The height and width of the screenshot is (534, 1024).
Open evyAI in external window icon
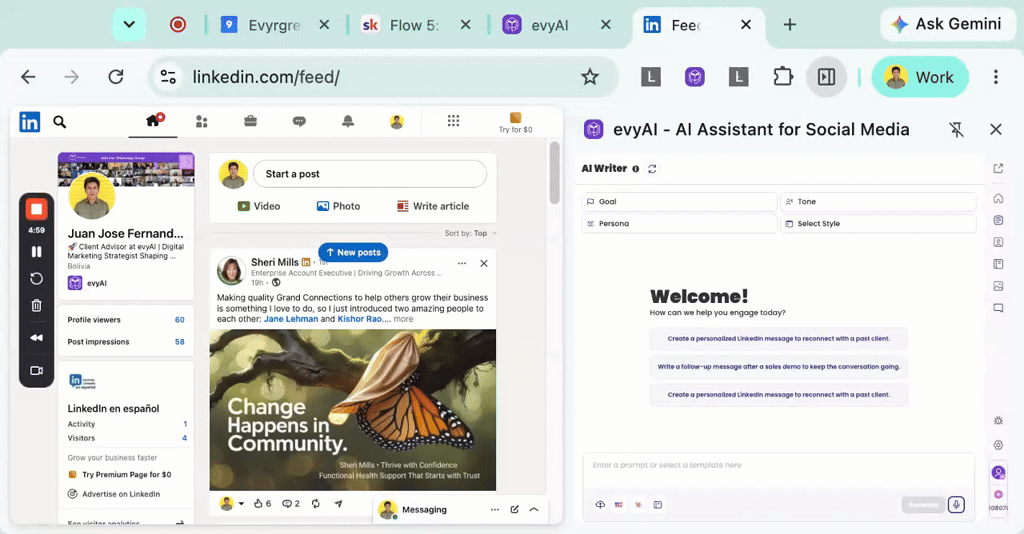pyautogui.click(x=998, y=168)
